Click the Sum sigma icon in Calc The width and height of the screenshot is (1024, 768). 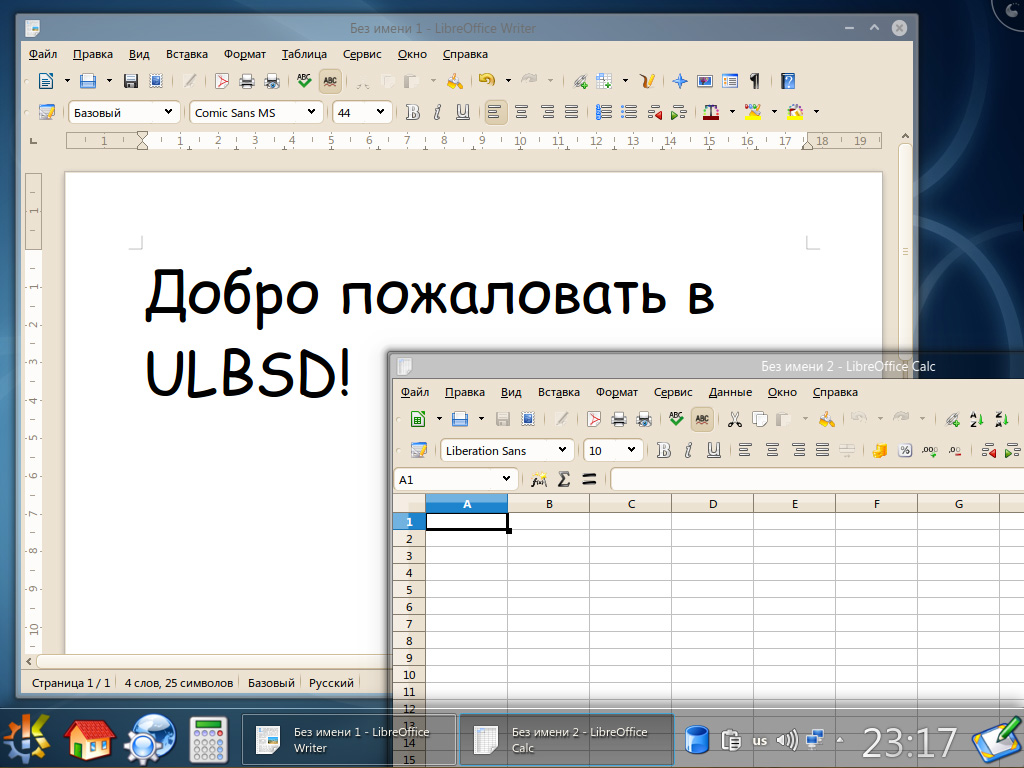click(564, 480)
